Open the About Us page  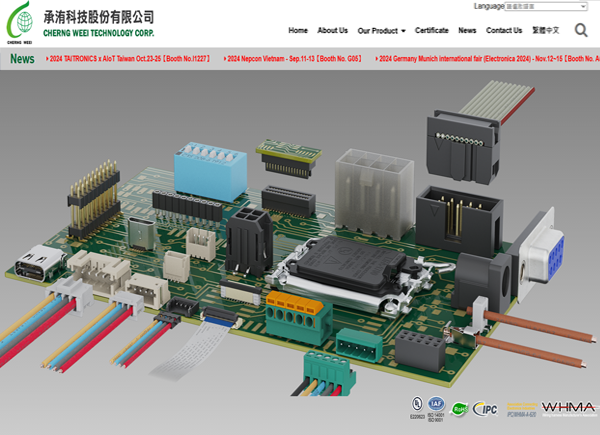(332, 31)
